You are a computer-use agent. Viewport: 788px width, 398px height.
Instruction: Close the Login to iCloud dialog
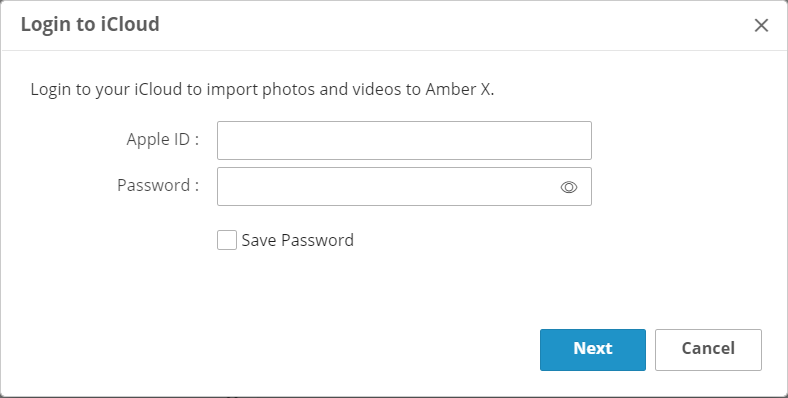click(x=761, y=25)
